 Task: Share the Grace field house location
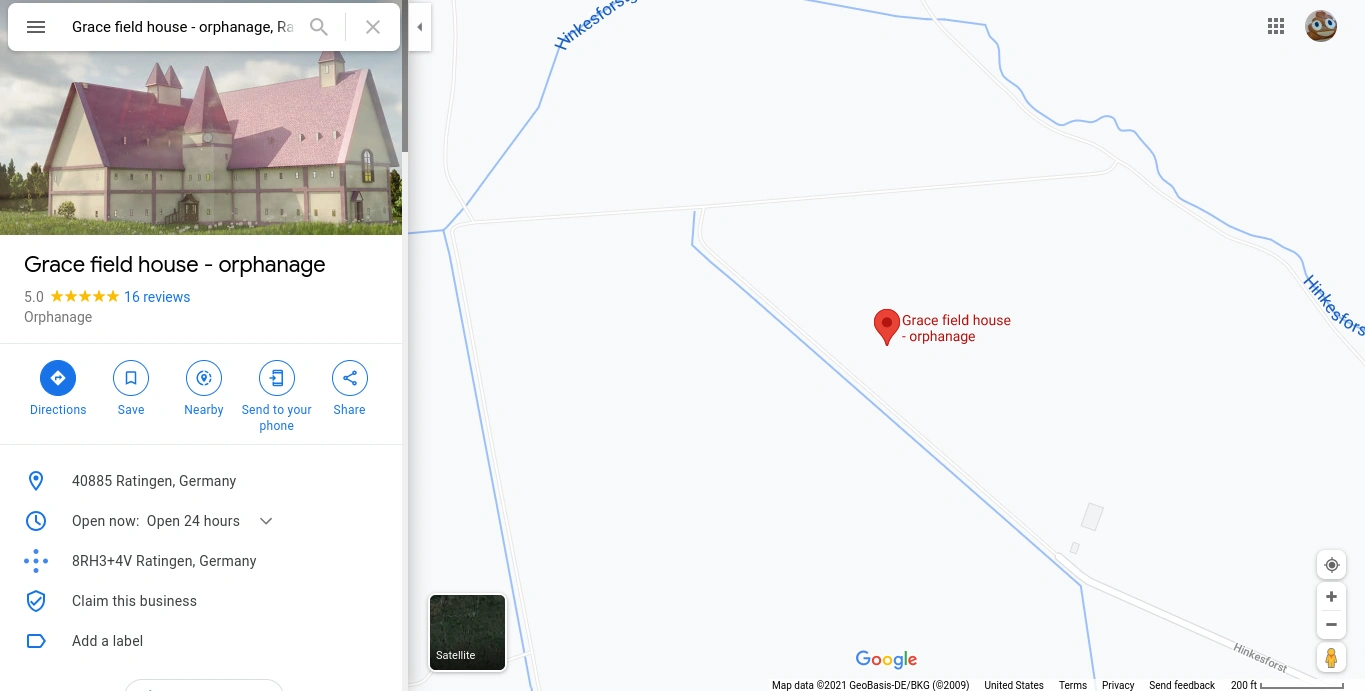pyautogui.click(x=350, y=388)
